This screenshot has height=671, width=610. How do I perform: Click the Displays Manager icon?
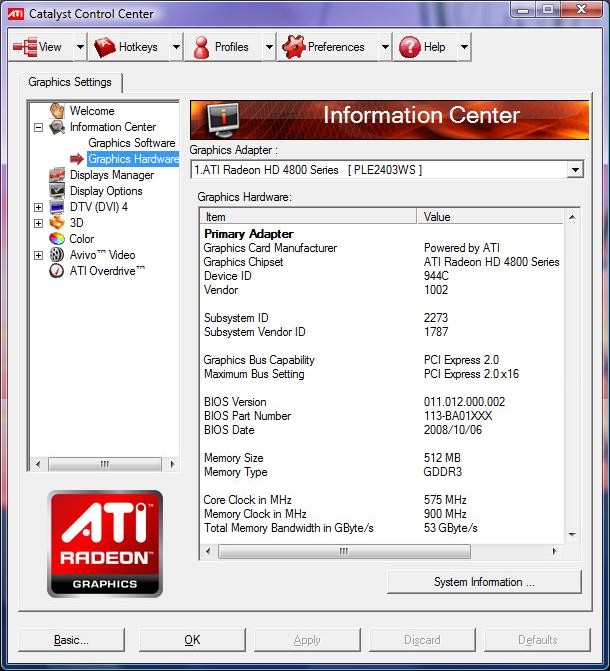[x=57, y=175]
